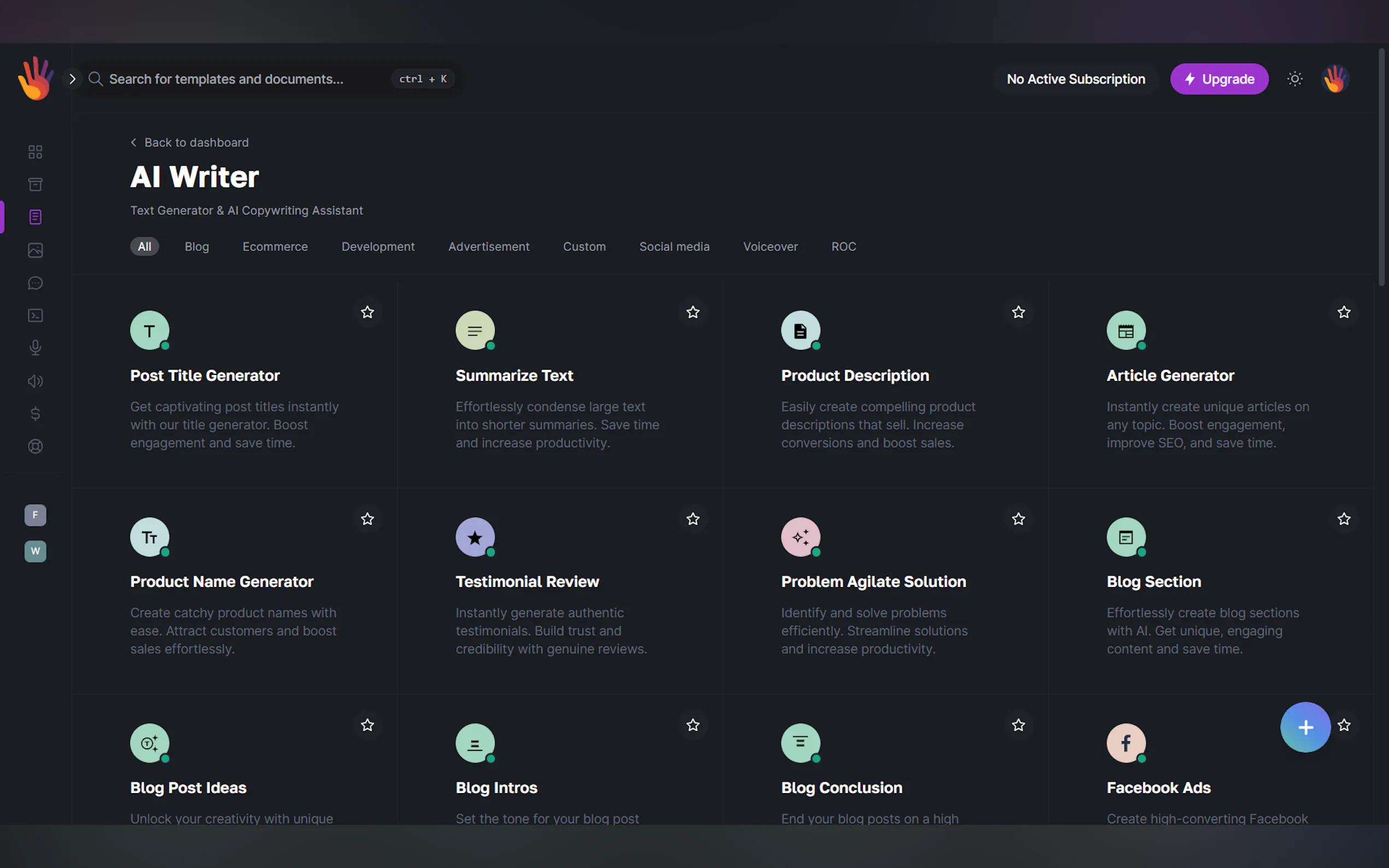Open the microphone speech-to-text sidebar icon
The height and width of the screenshot is (868, 1389).
[x=35, y=348]
